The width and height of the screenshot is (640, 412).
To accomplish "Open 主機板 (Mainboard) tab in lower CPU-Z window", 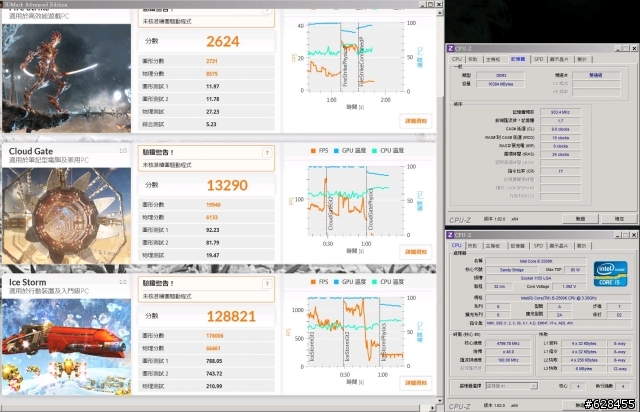I will [x=493, y=246].
